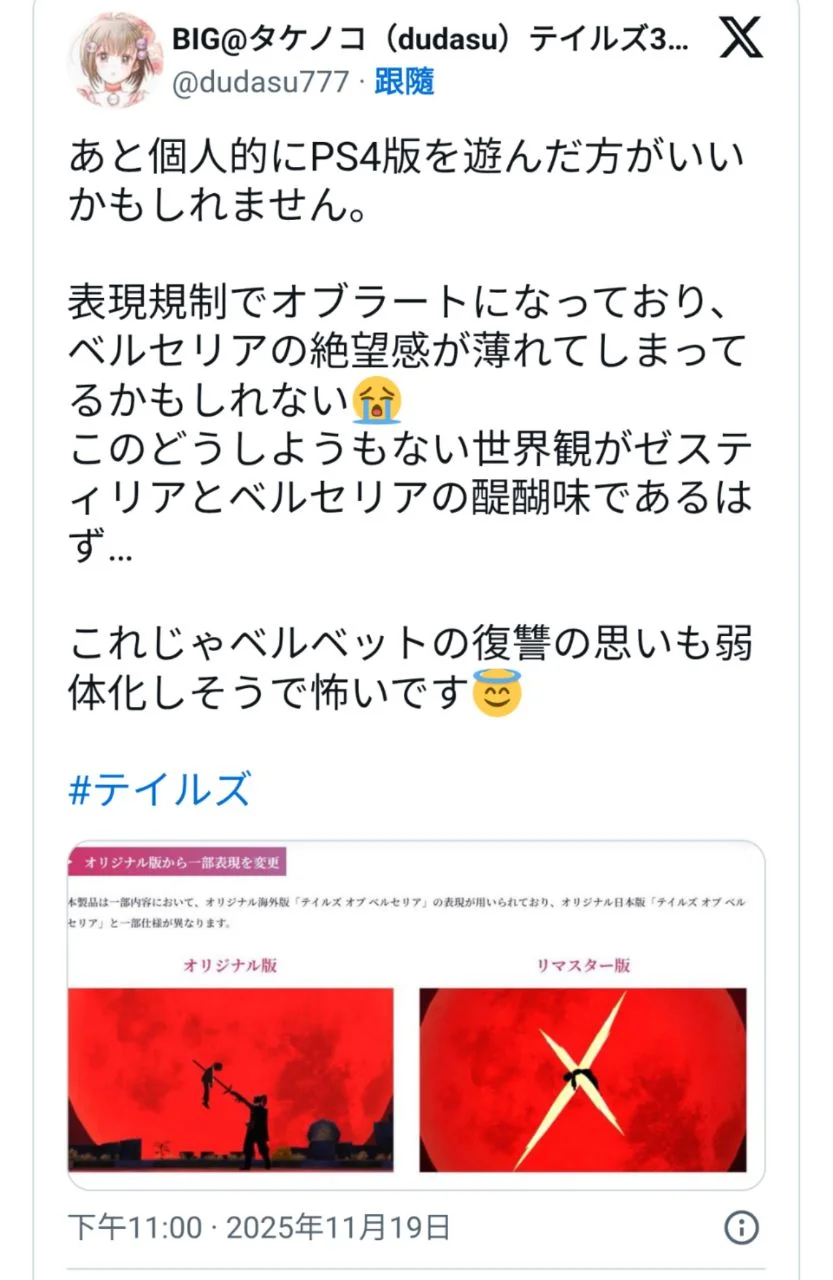Open the #テイルズ hashtag
This screenshot has width=833, height=1280.
[159, 790]
